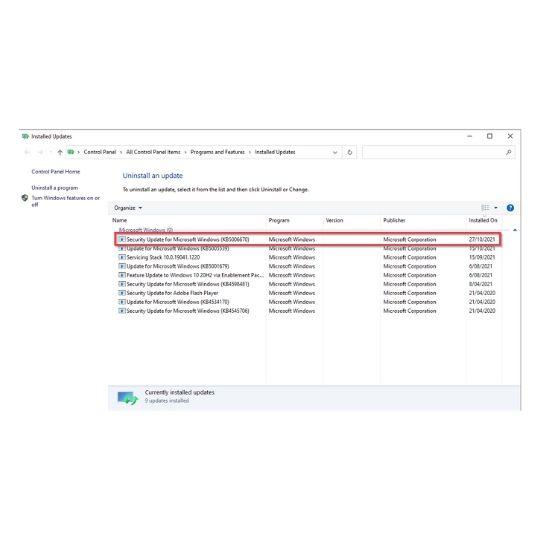Open the Organize dropdown menu
Screen dimensions: 540x540
click(x=128, y=208)
